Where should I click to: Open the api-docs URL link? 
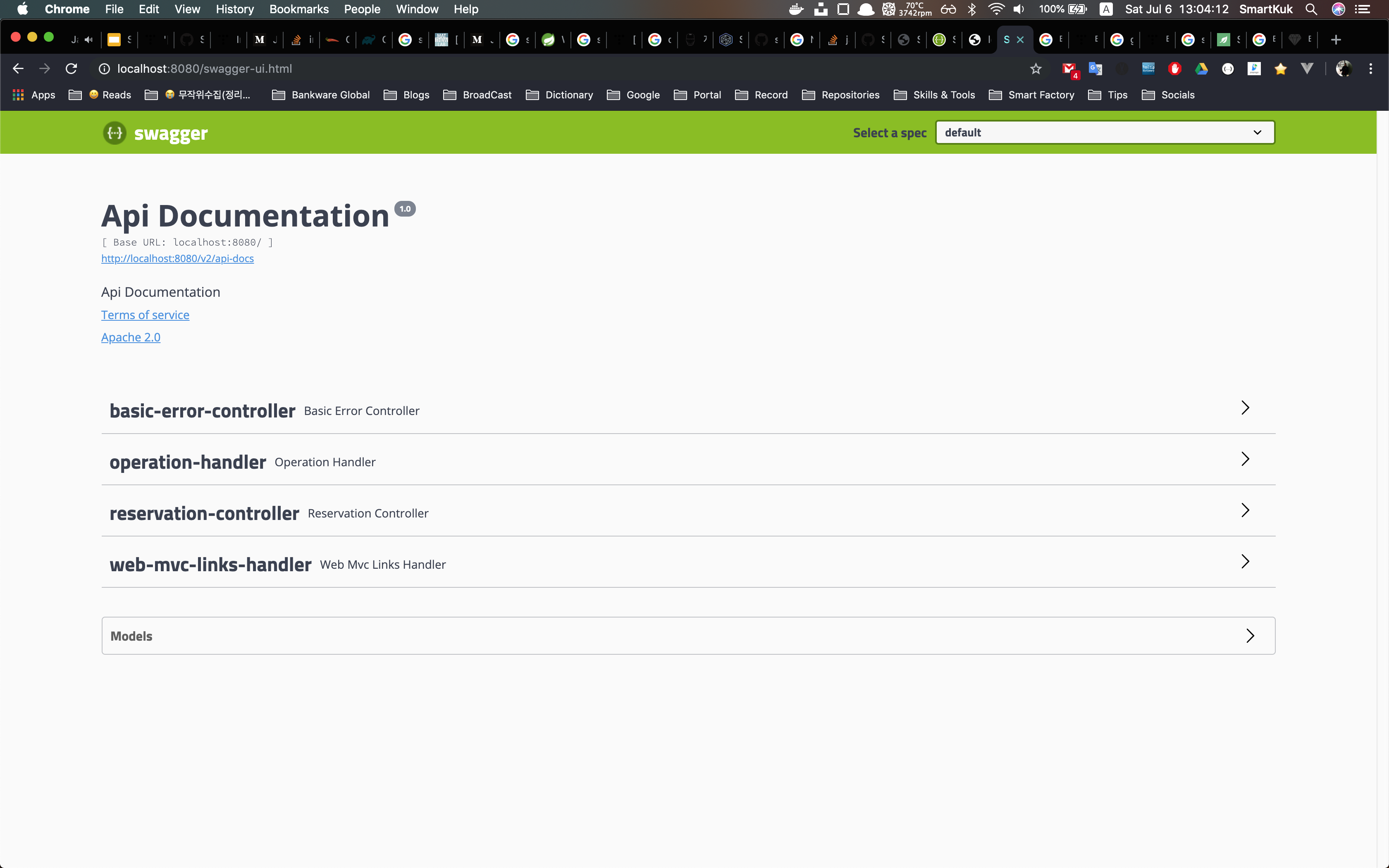[177, 258]
